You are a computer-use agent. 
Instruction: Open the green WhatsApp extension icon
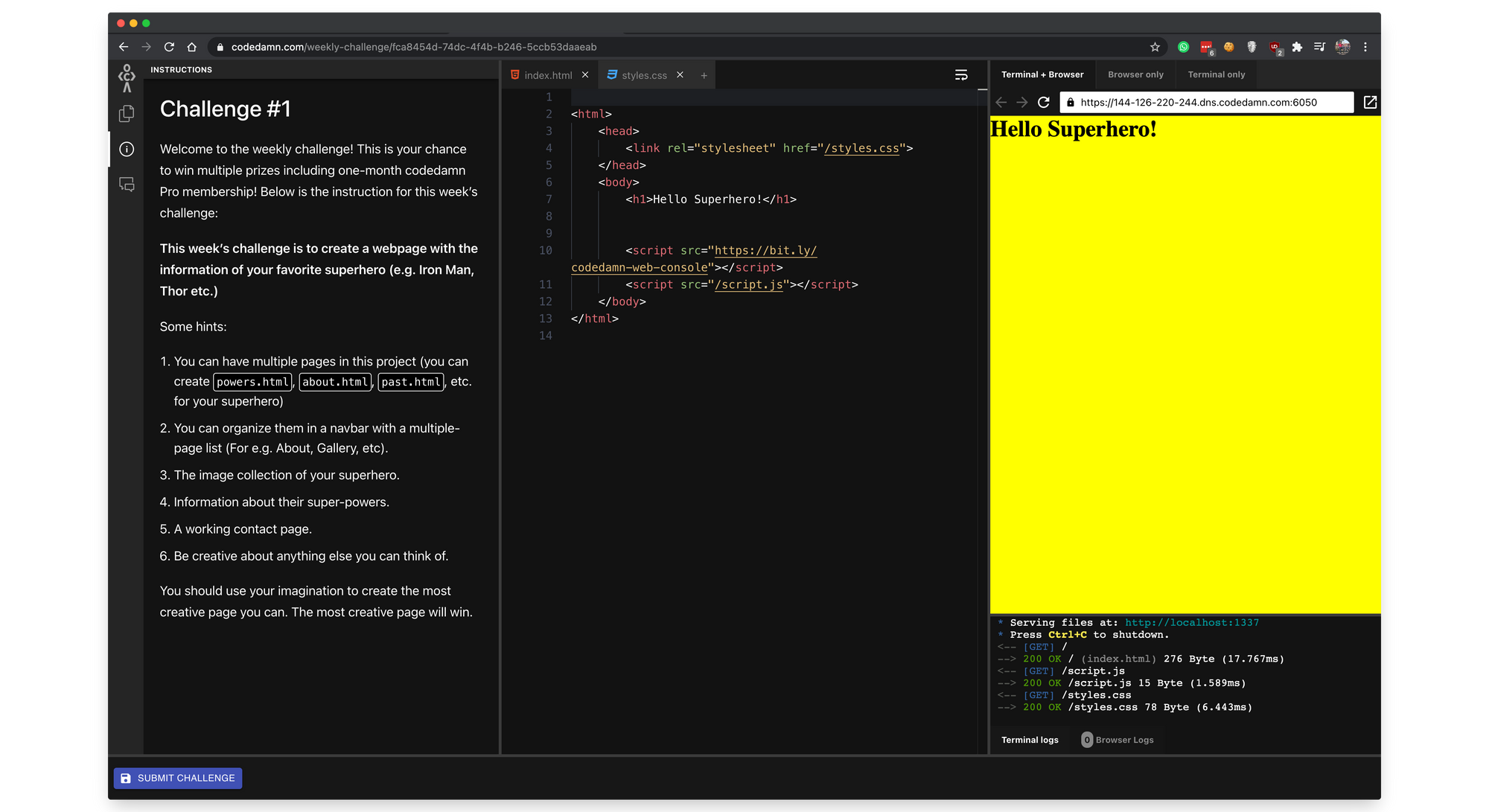click(1183, 47)
